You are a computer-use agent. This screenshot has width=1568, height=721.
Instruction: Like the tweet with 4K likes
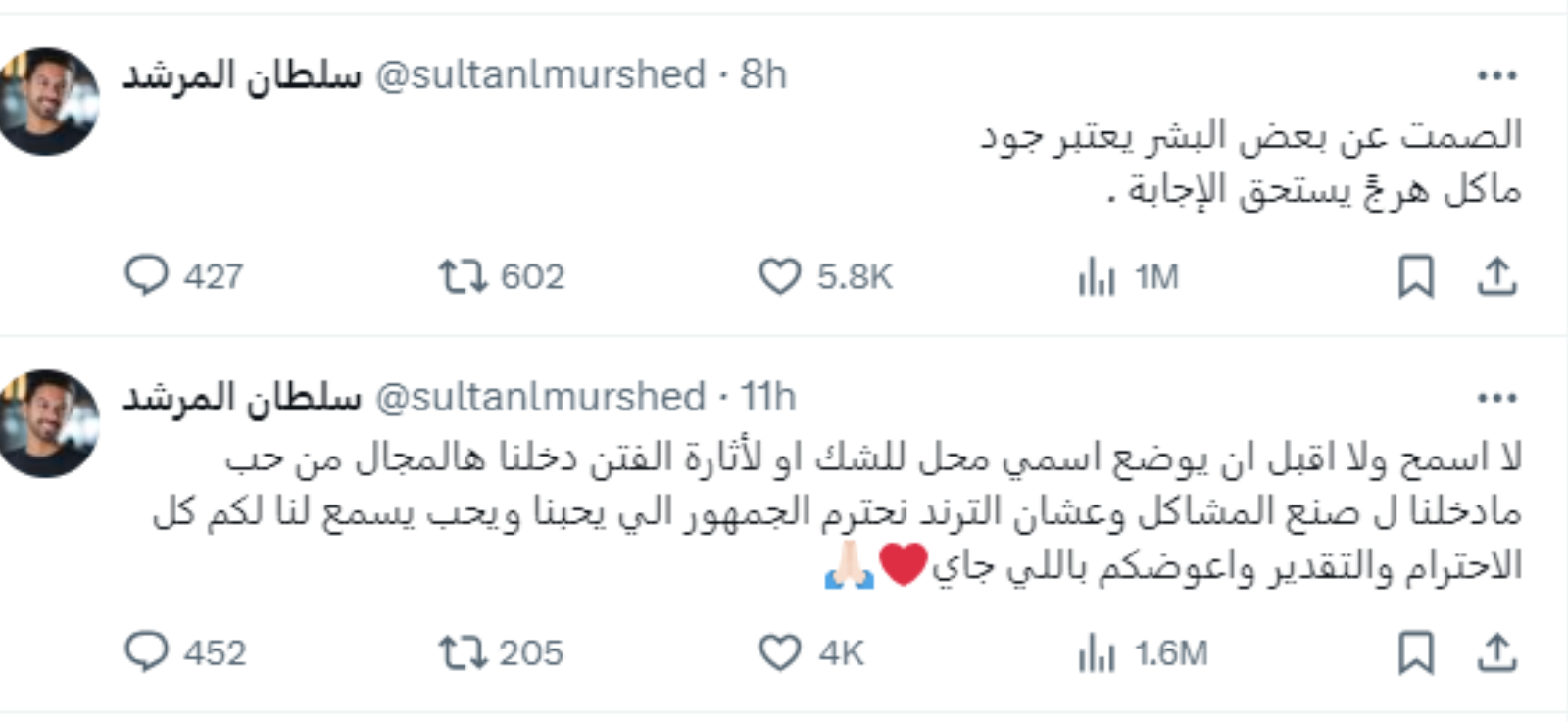pos(780,652)
